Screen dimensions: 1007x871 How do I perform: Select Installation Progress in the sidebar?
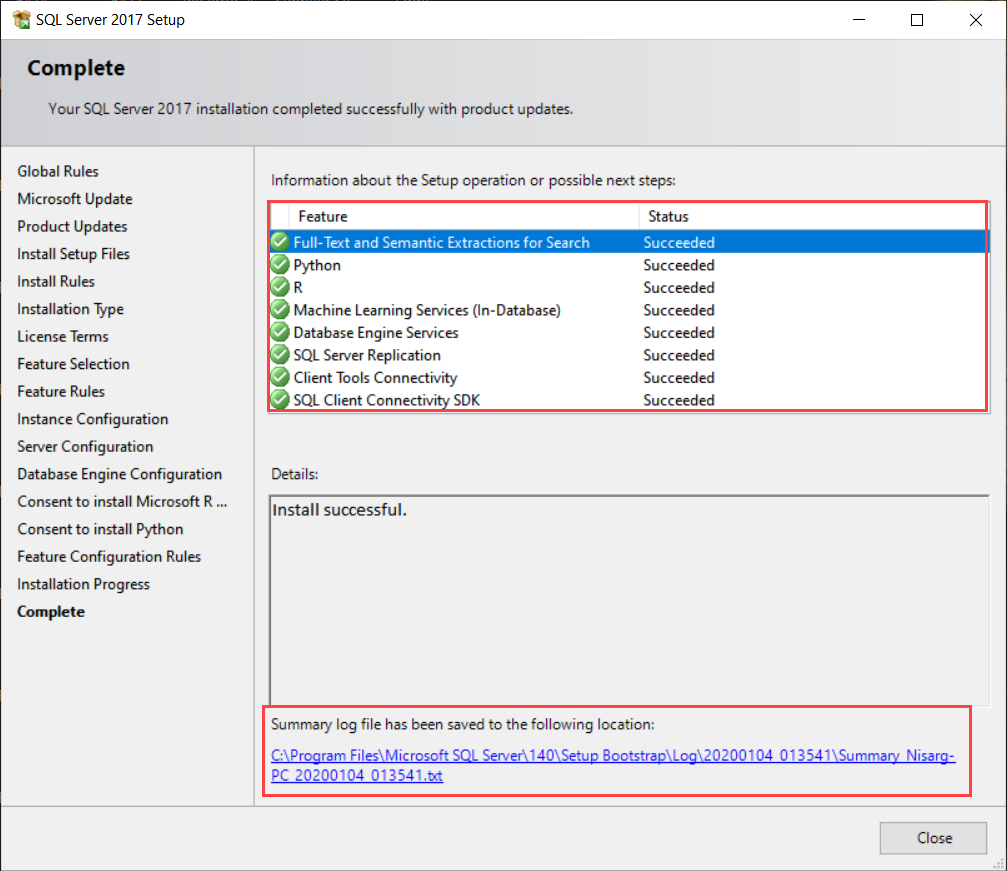[83, 583]
